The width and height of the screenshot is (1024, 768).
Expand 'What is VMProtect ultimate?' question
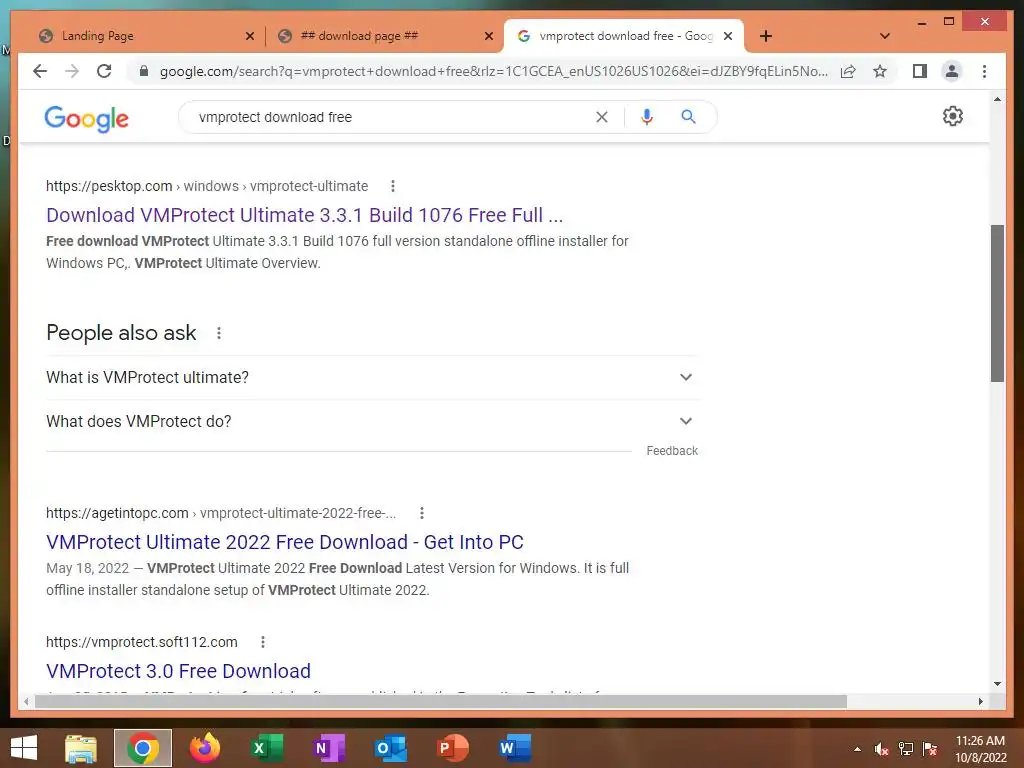tap(371, 377)
